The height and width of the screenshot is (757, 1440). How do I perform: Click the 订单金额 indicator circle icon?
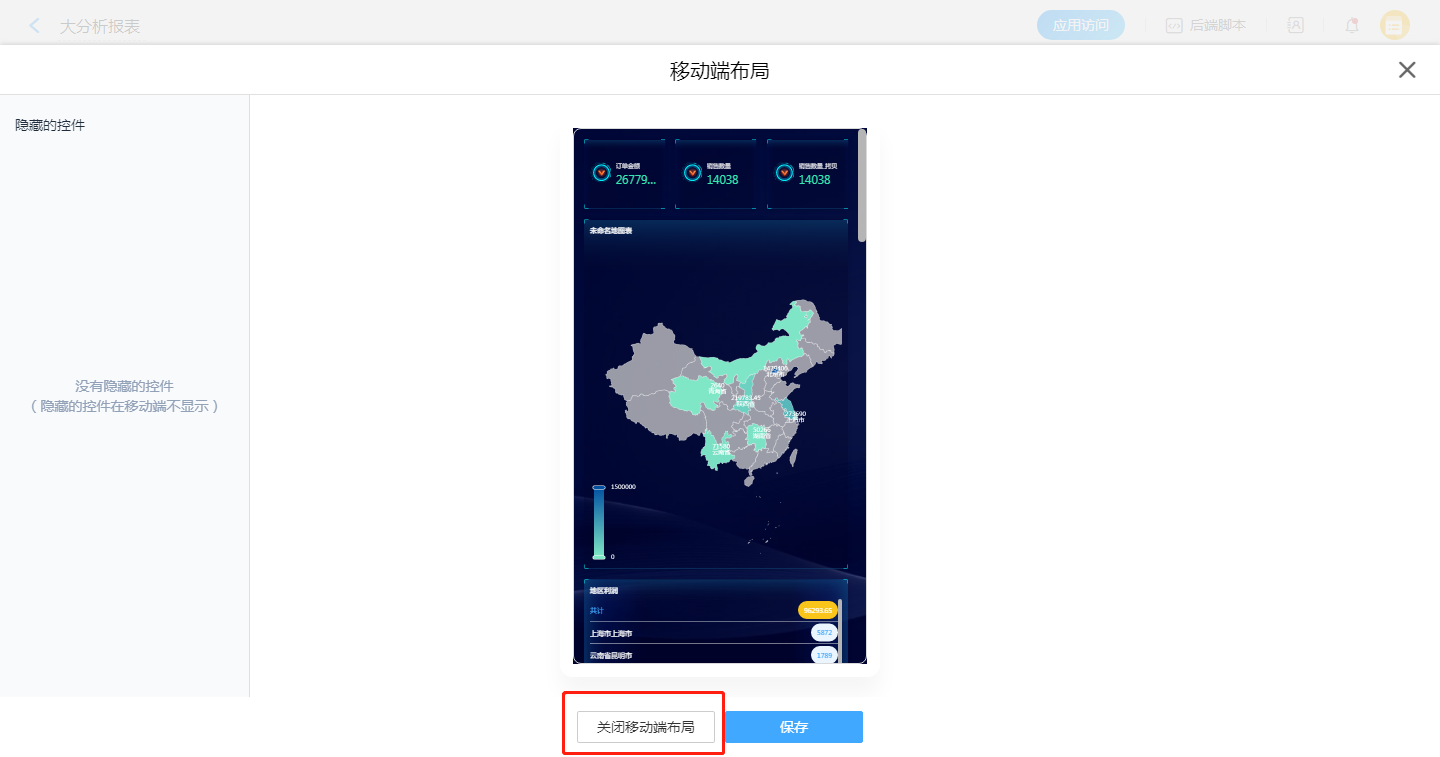[x=601, y=173]
